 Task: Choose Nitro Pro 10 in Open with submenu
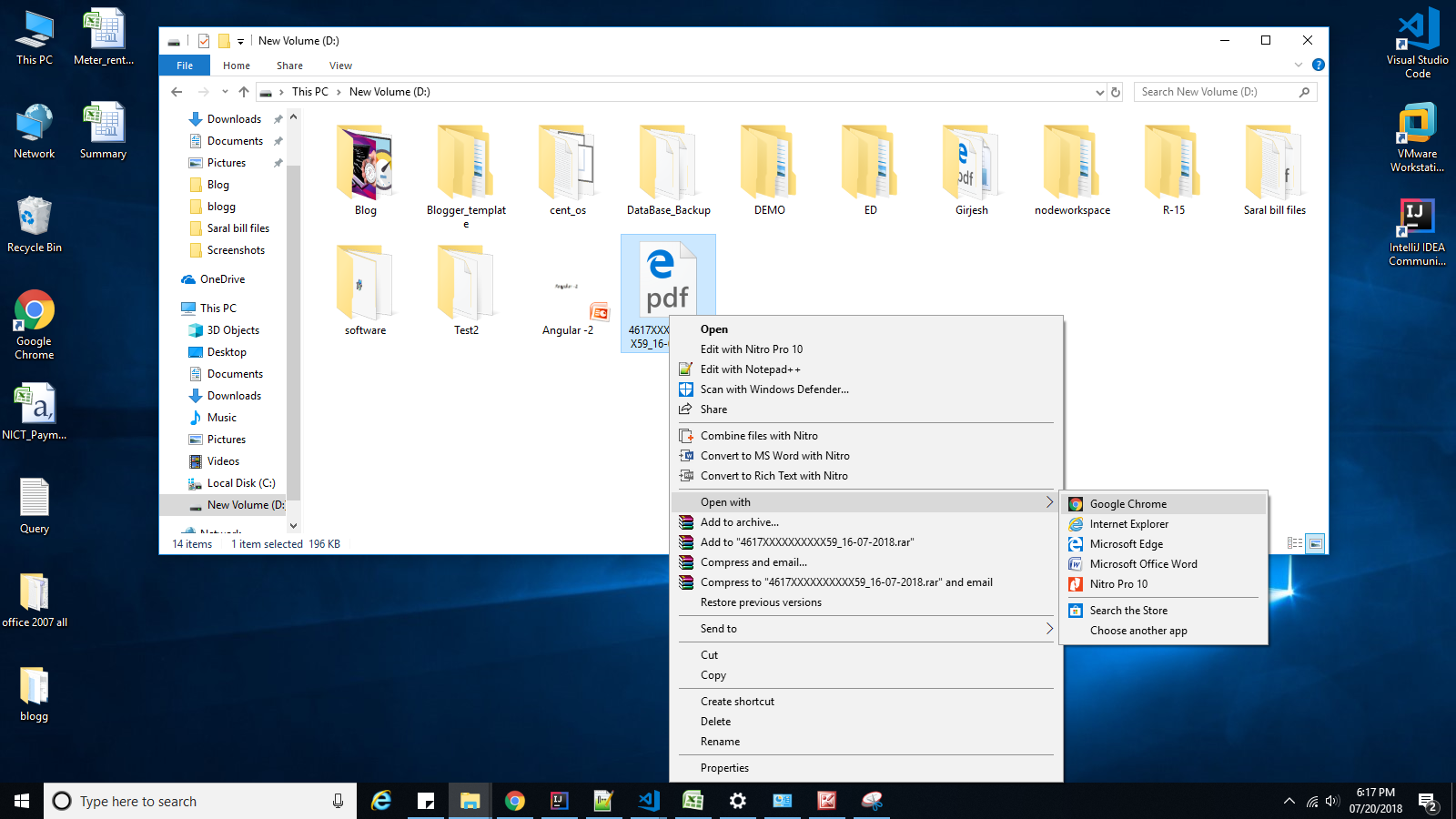coord(1164,584)
